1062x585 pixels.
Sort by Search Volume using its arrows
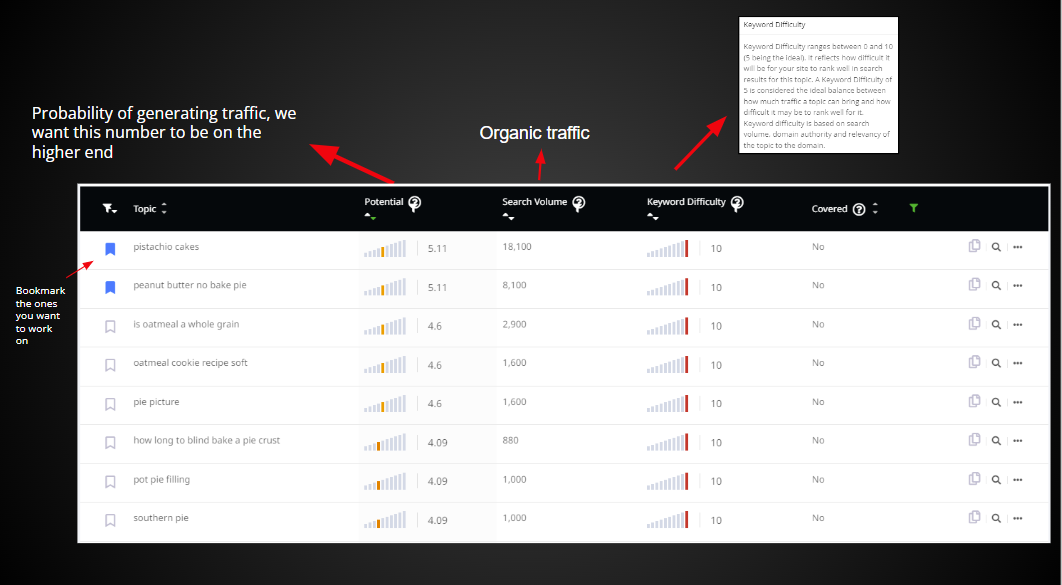508,217
